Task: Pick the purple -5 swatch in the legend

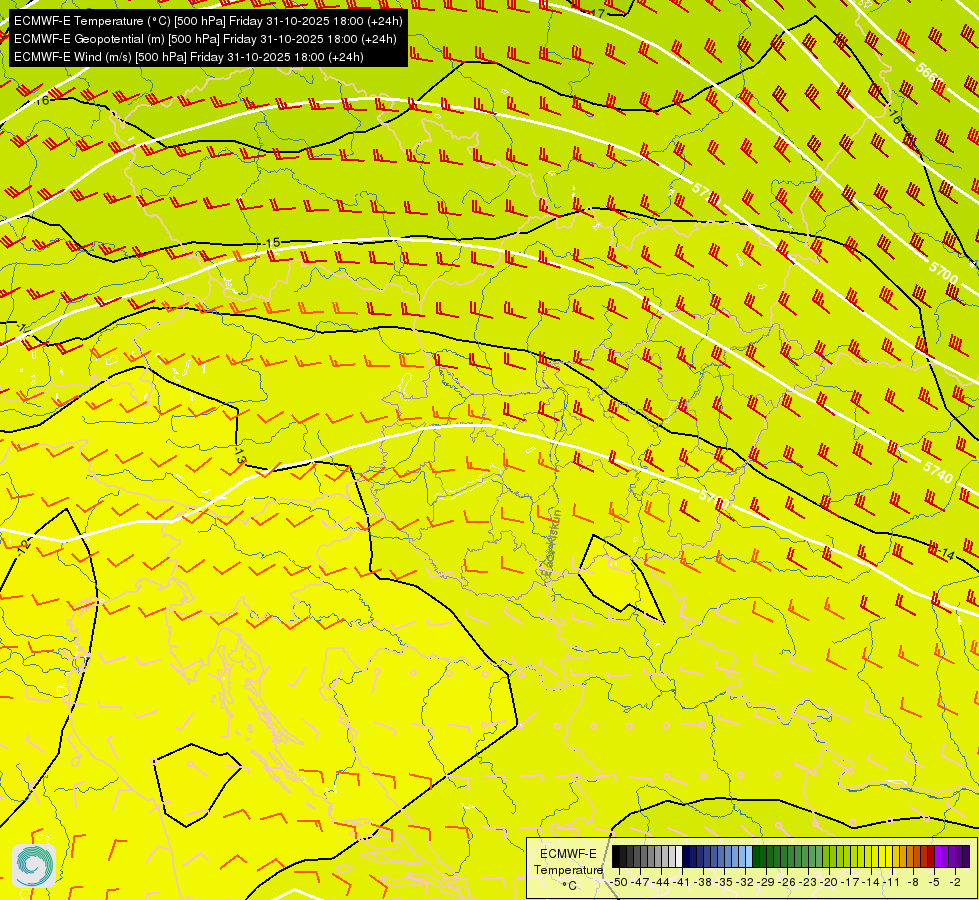Action: (938, 856)
